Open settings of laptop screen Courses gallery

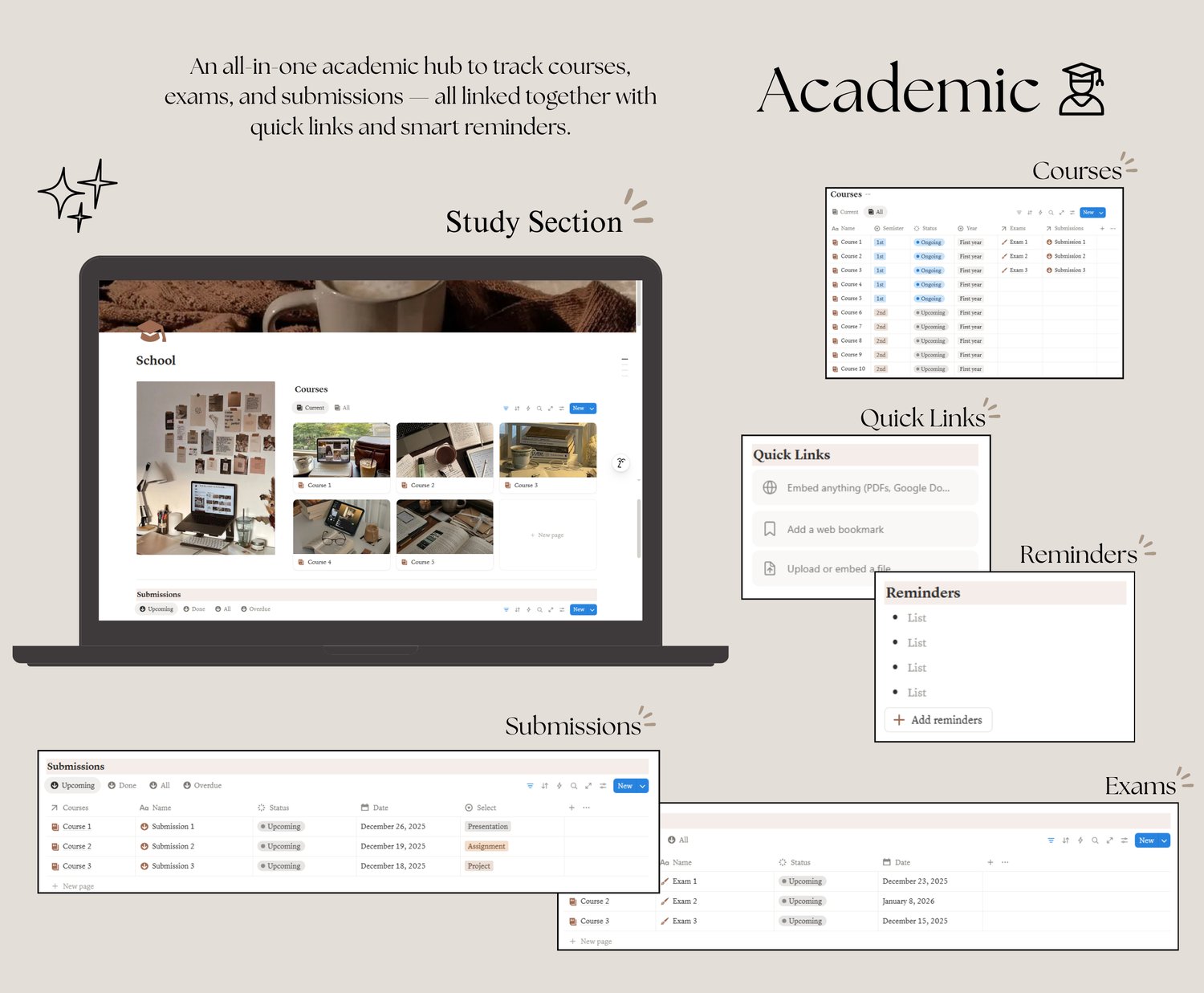(x=562, y=409)
